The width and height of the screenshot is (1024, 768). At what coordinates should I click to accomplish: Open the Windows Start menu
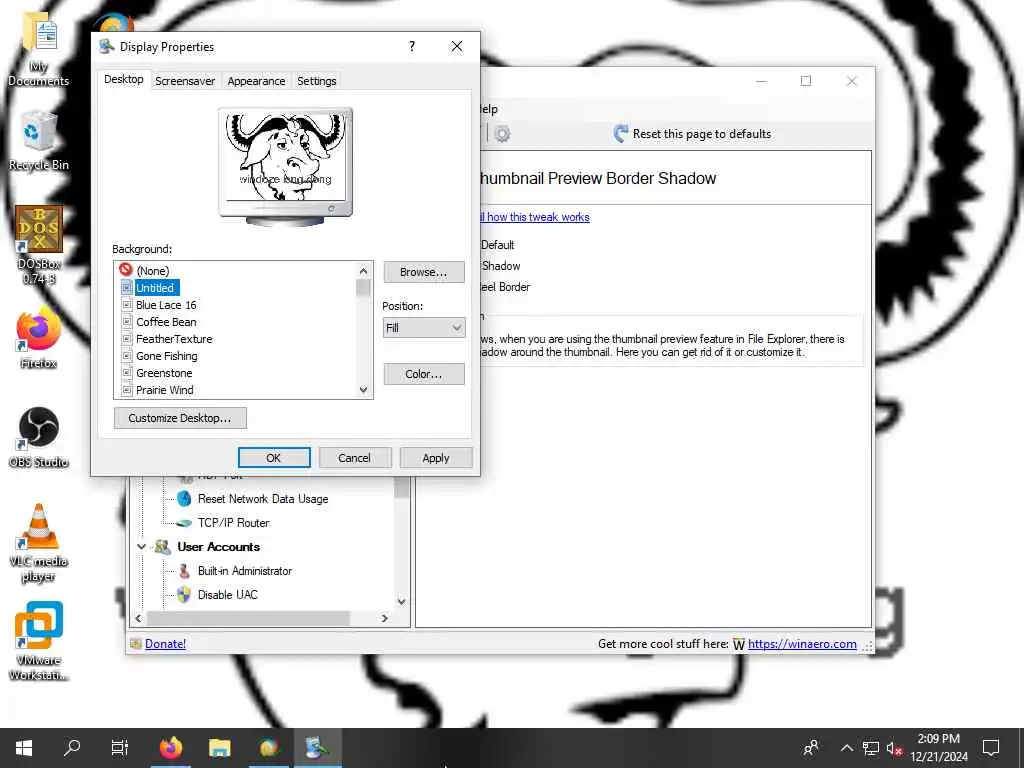coord(24,748)
